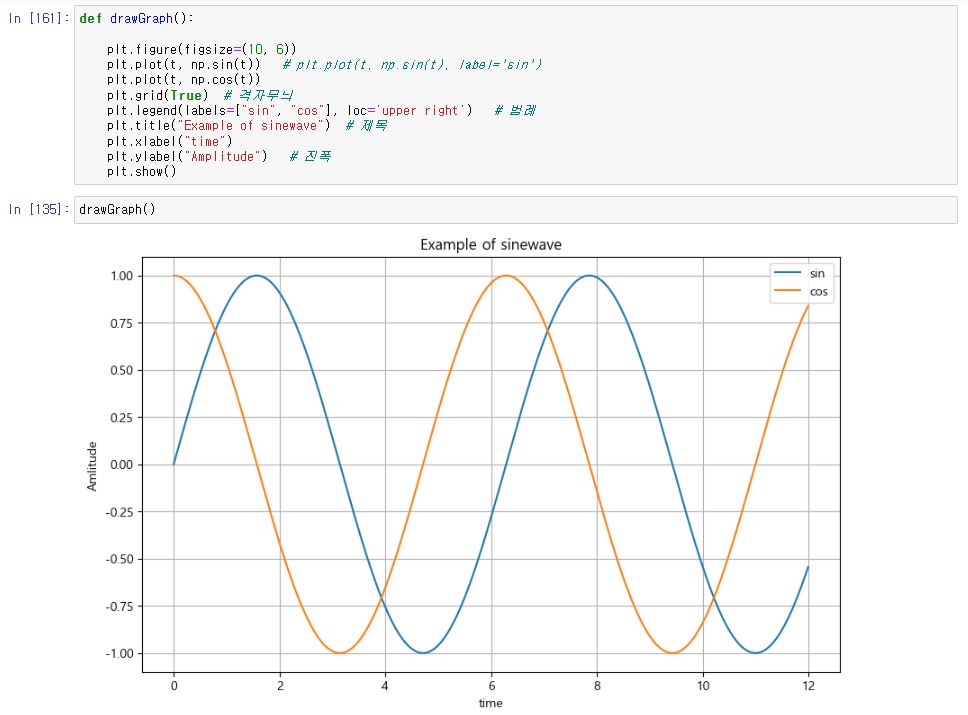Screen dimensions: 968x715
Task: Click the x-axis tick label 12
Action: (x=808, y=685)
